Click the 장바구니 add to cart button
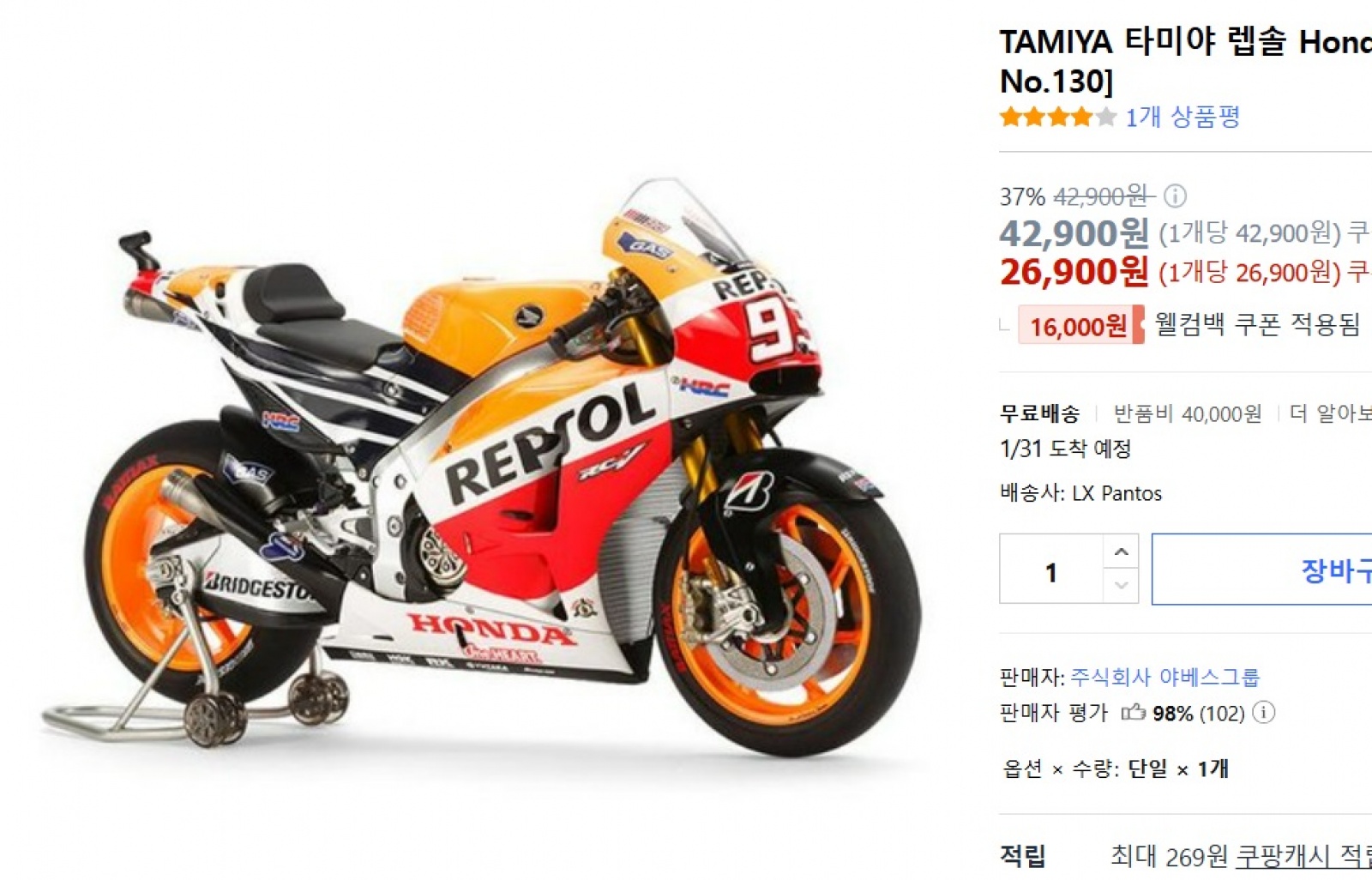The height and width of the screenshot is (880, 1372). click(x=1261, y=570)
